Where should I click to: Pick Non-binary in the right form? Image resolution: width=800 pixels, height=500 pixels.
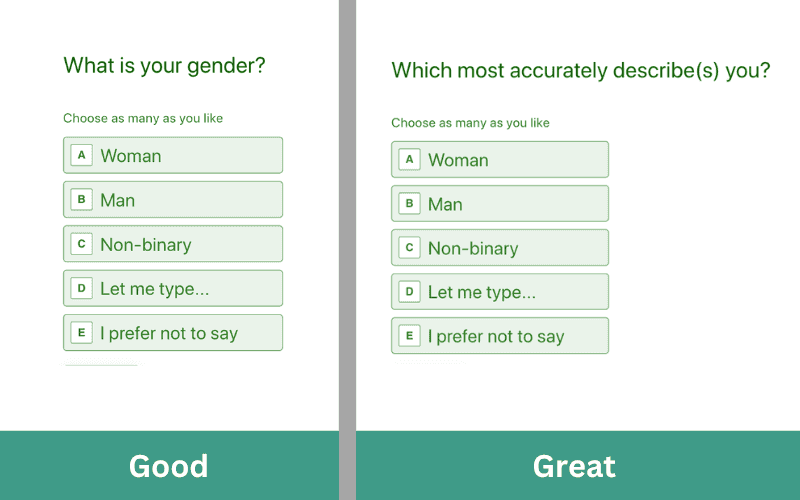pyautogui.click(x=499, y=248)
